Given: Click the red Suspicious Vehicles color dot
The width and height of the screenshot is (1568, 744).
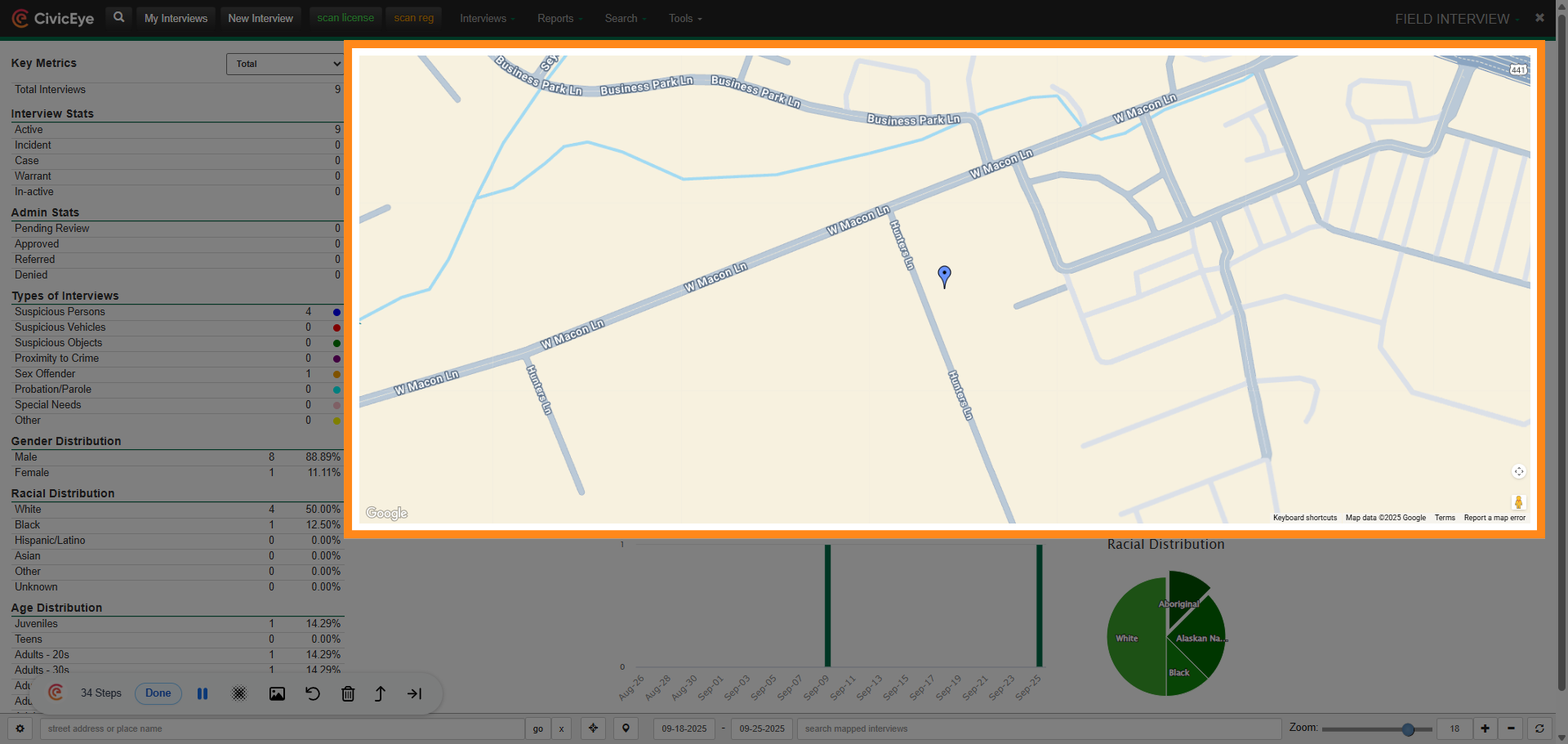Looking at the screenshot, I should coord(336,327).
